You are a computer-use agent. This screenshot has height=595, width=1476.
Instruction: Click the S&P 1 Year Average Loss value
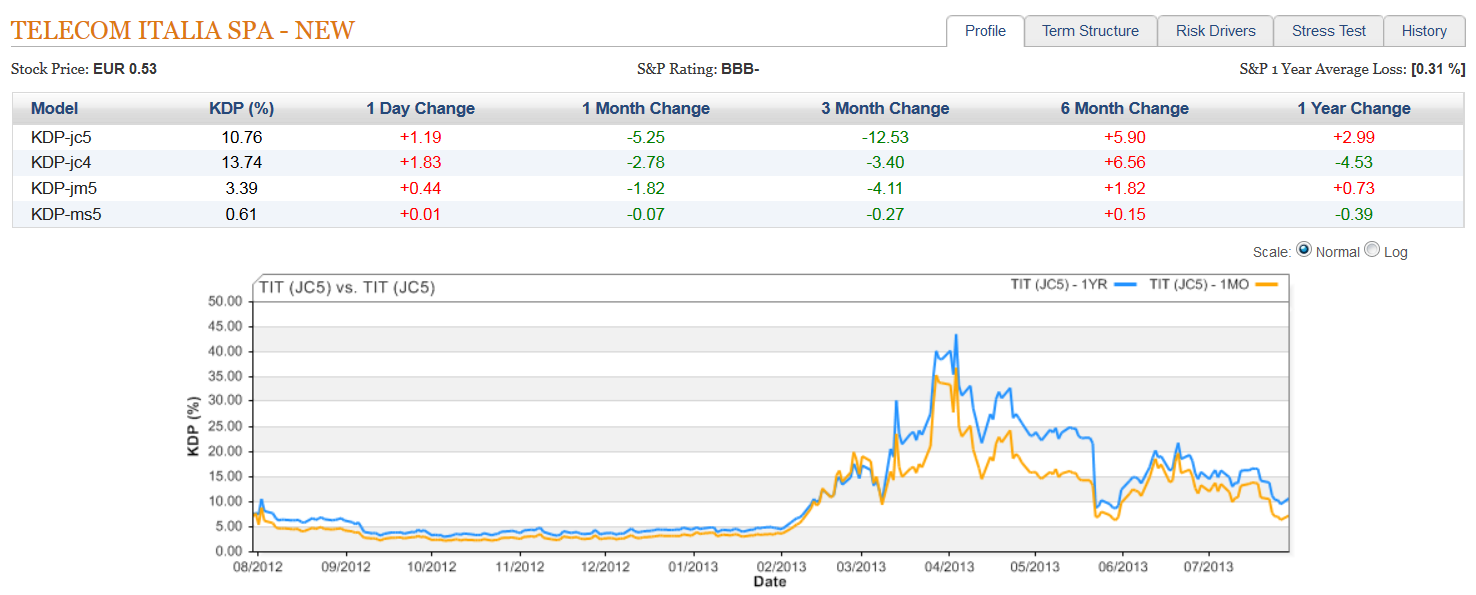pyautogui.click(x=1438, y=69)
